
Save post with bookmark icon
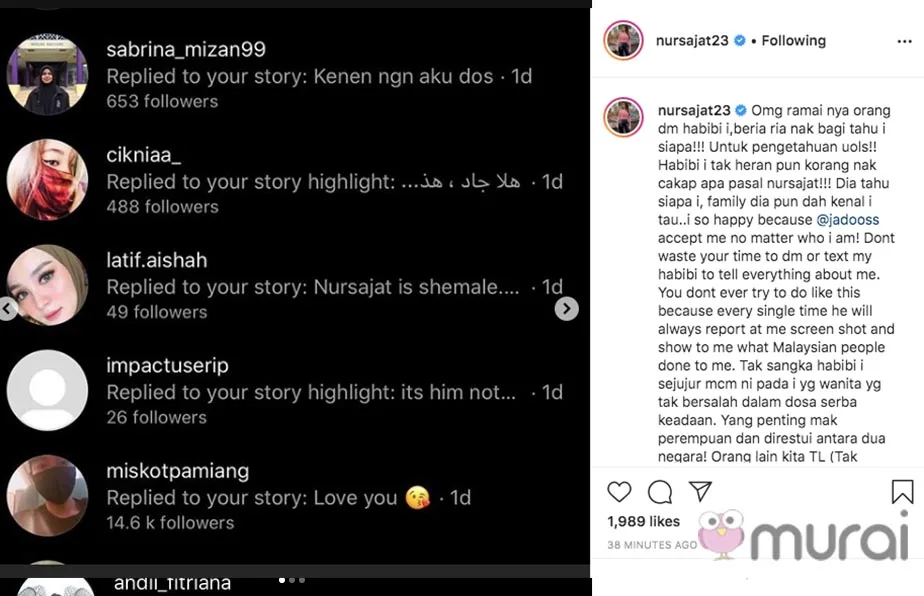click(902, 492)
